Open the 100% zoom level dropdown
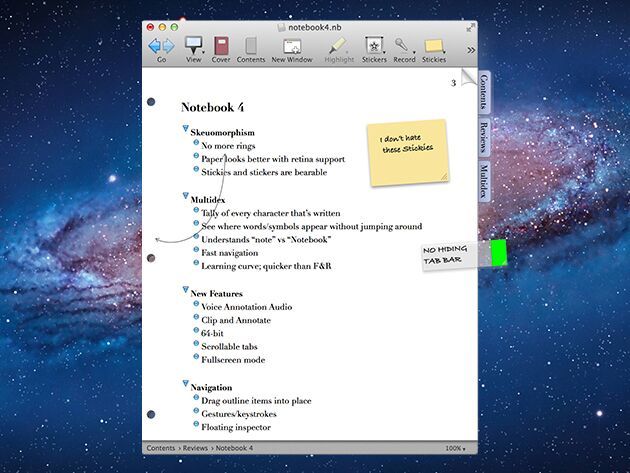630x473 pixels. pyautogui.click(x=454, y=448)
